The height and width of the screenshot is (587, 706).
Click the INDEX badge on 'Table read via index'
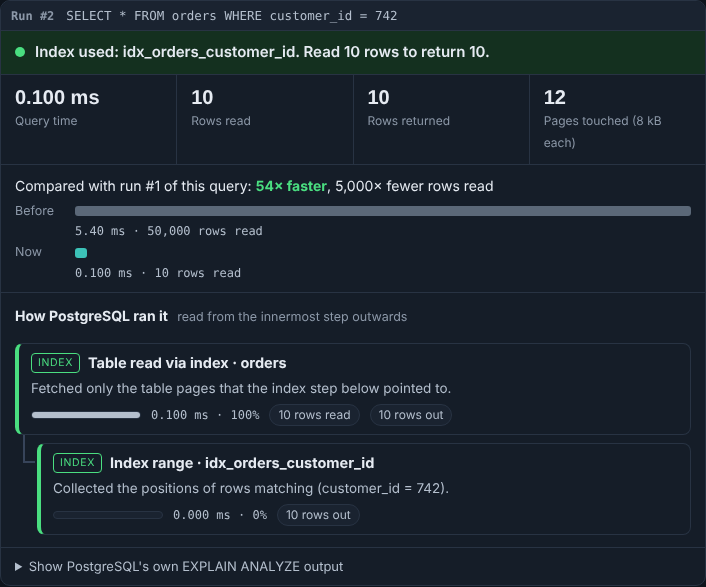click(55, 363)
